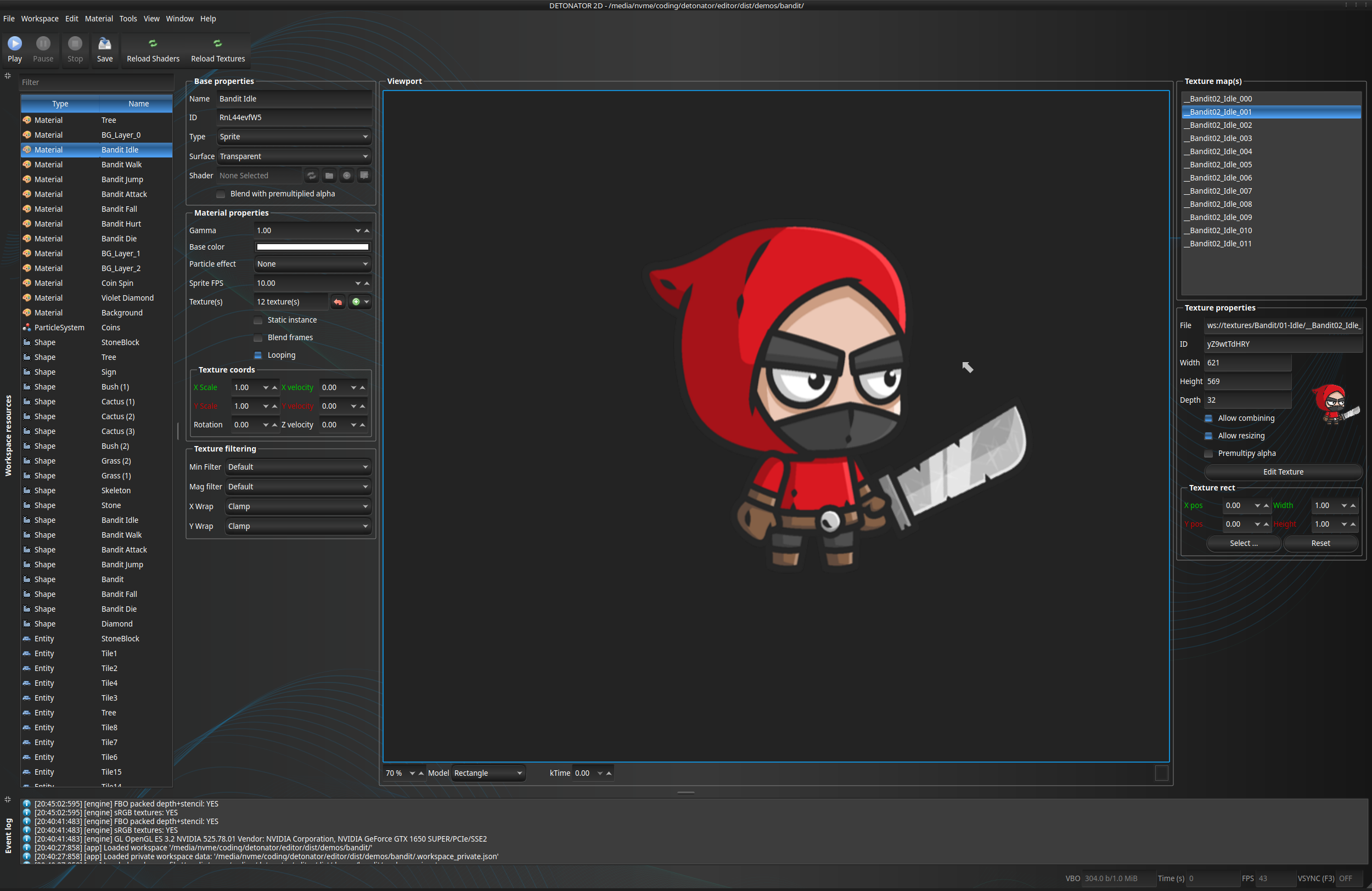Click the Reload Shaders icon

tap(153, 44)
